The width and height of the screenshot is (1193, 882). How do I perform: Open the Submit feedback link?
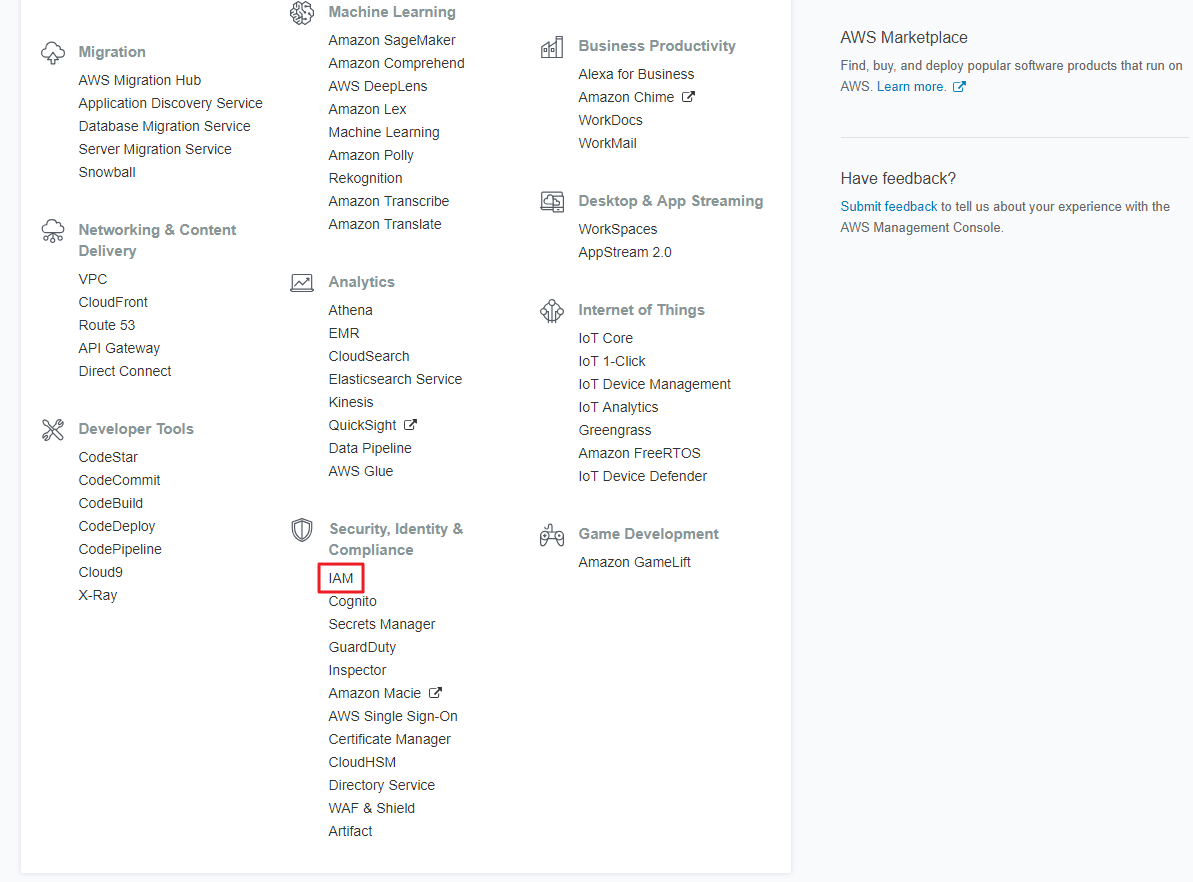click(888, 207)
